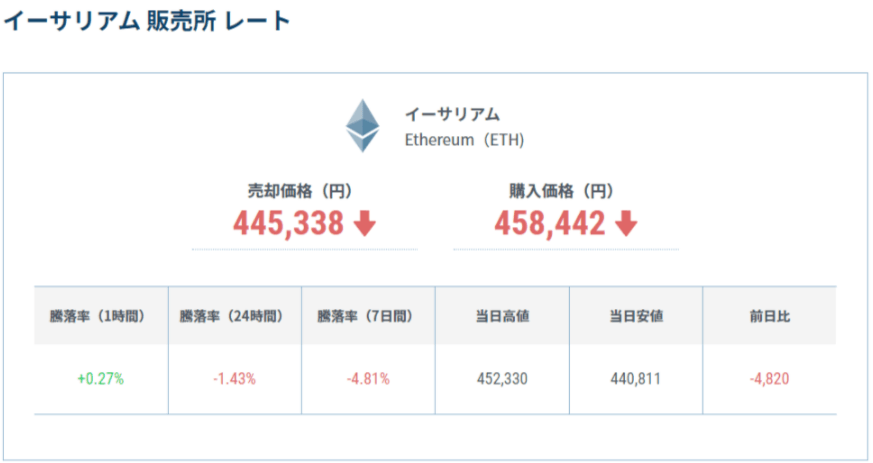
Task: Click the -1.43% 24-hour change value
Action: pos(234,379)
